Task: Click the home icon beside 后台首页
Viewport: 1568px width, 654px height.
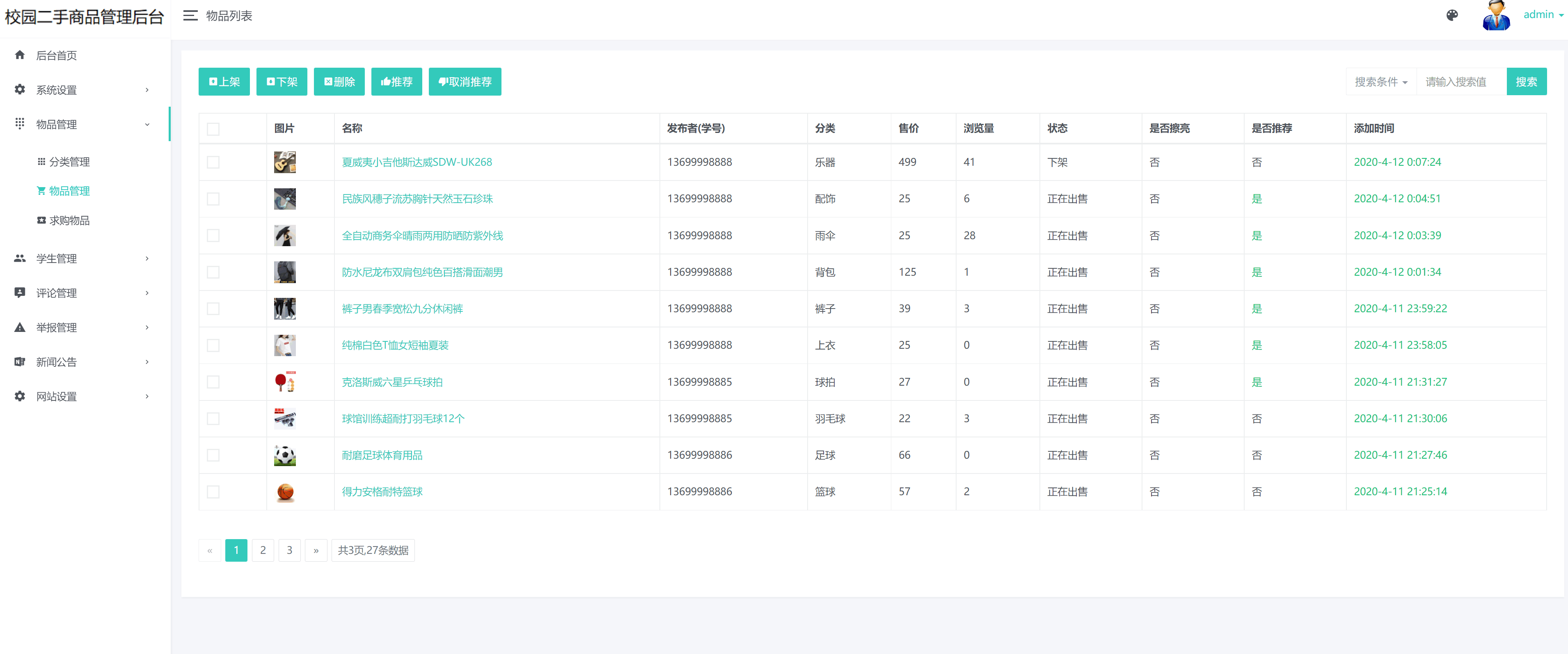Action: pyautogui.click(x=20, y=55)
